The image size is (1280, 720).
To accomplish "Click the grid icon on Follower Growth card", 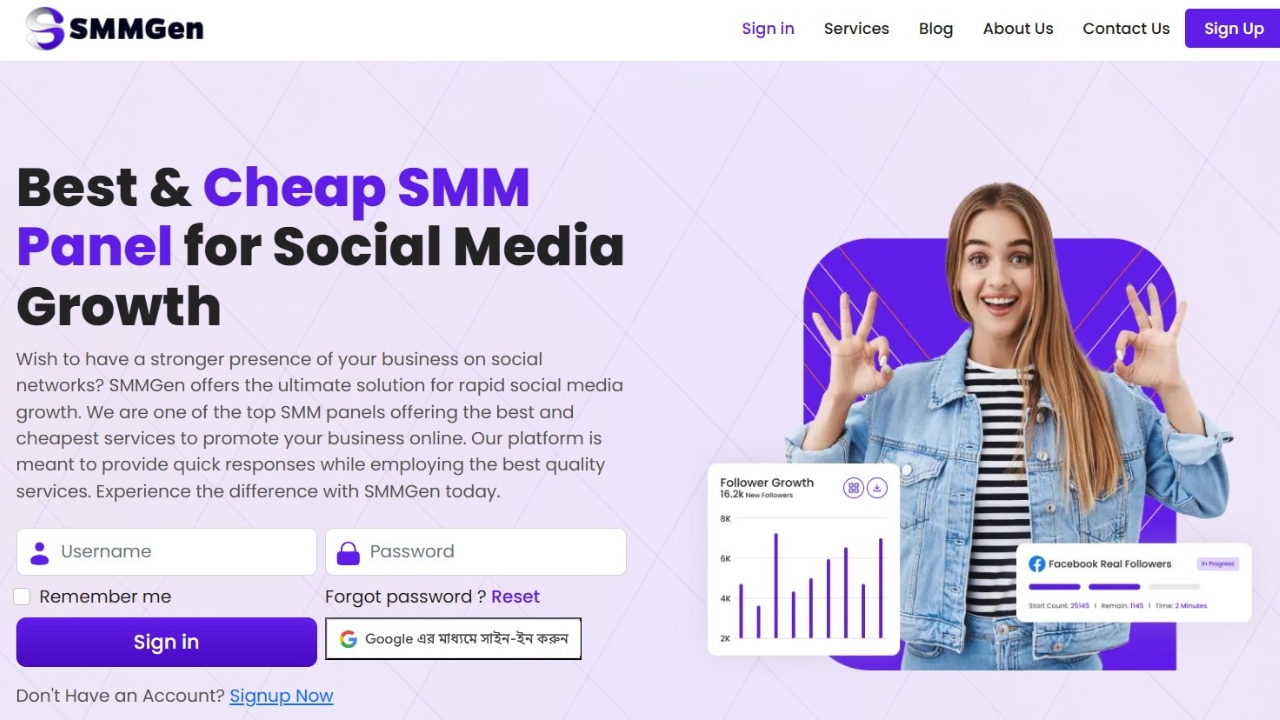I will tap(853, 488).
